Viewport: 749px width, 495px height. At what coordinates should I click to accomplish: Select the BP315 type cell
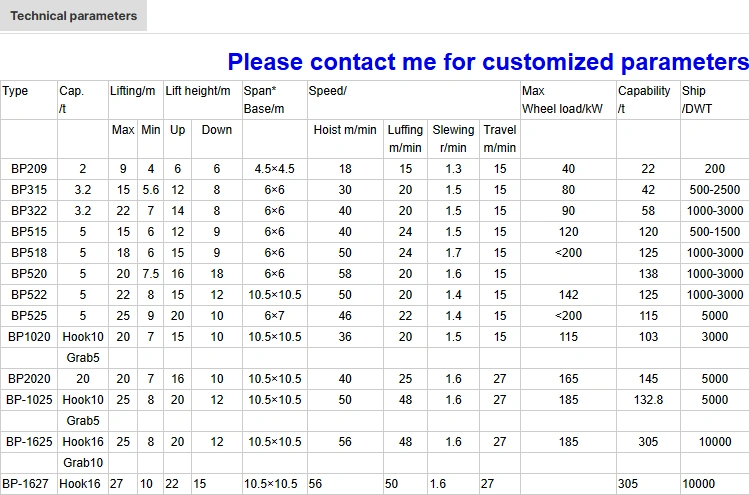[29, 190]
